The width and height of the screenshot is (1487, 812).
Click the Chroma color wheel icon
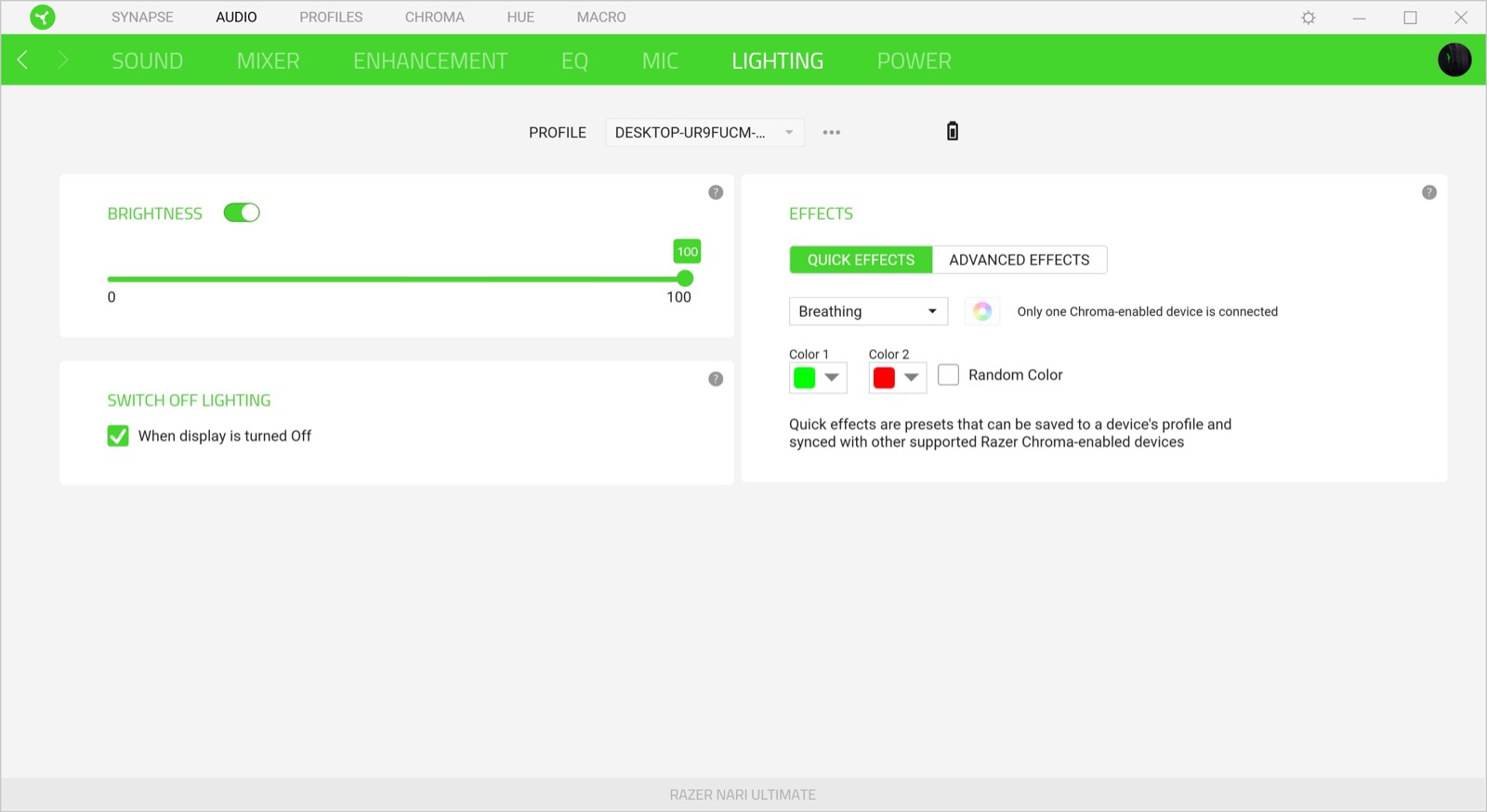[982, 311]
